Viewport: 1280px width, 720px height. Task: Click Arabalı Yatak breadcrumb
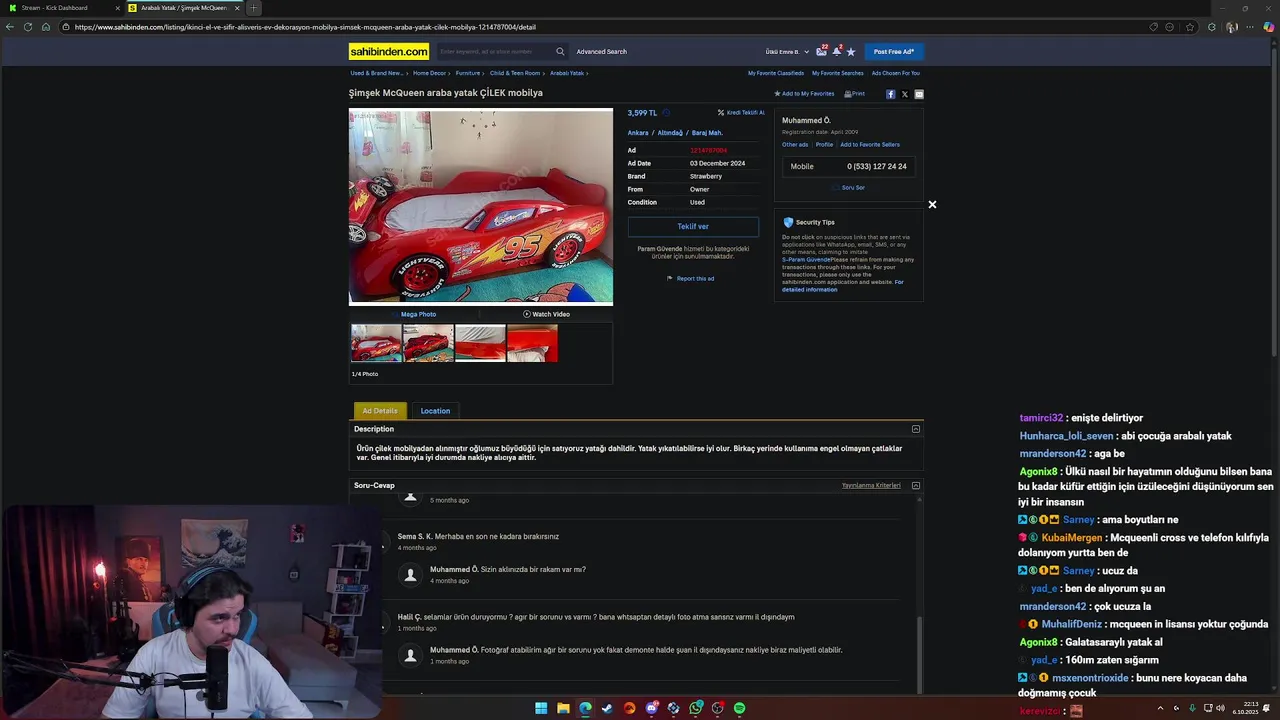pyautogui.click(x=567, y=73)
